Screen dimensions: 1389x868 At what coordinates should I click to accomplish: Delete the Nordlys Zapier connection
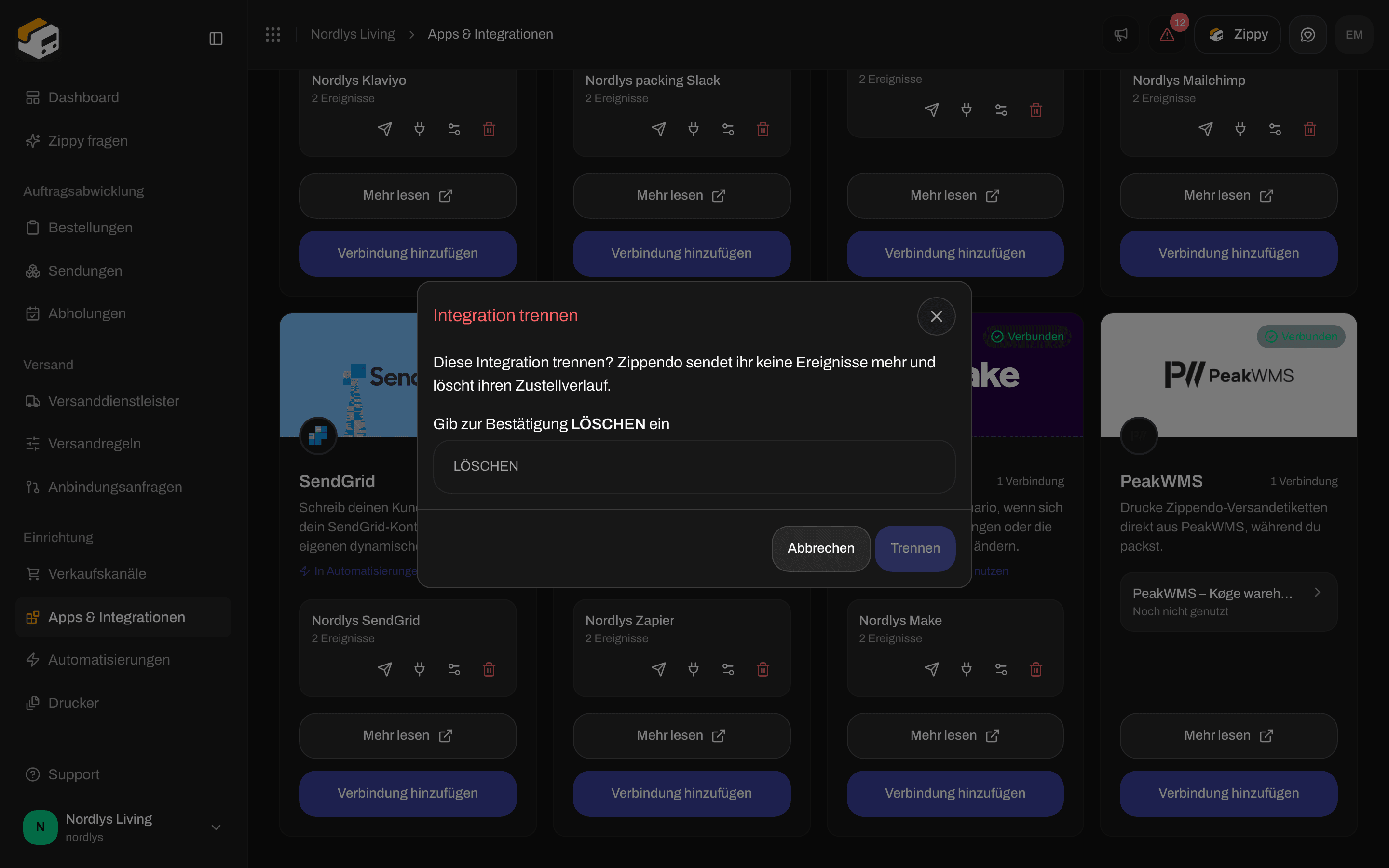[x=763, y=669]
